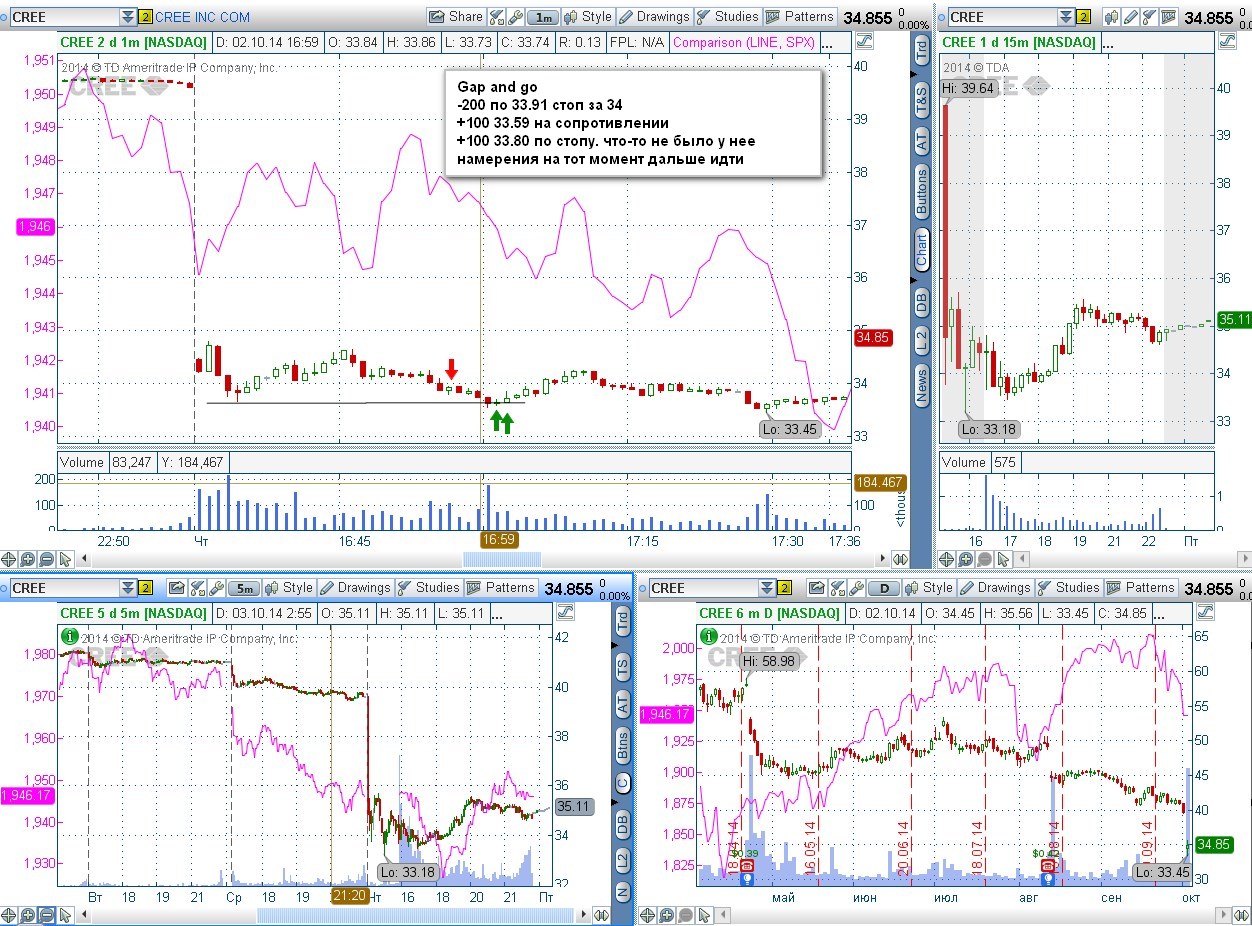Expand the symbol dropdown in the bottom-right daily chart
Image resolution: width=1252 pixels, height=926 pixels.
(767, 588)
